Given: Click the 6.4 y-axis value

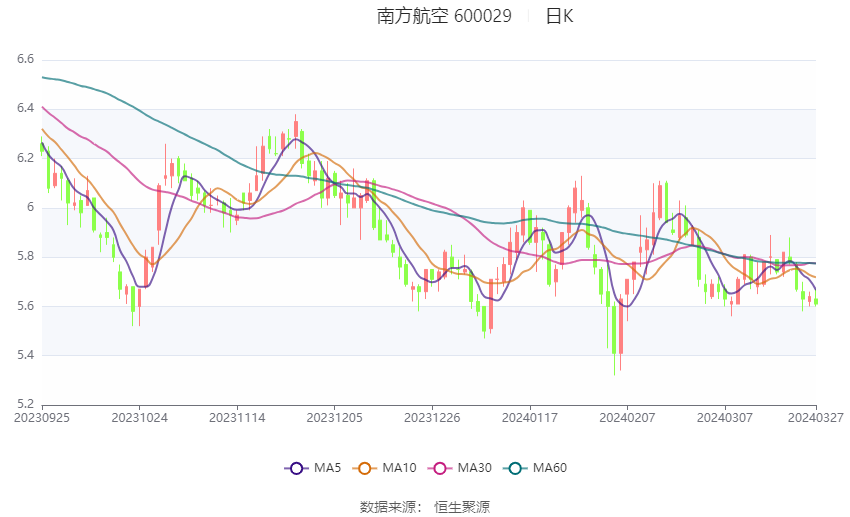Looking at the screenshot, I should click(x=25, y=108).
